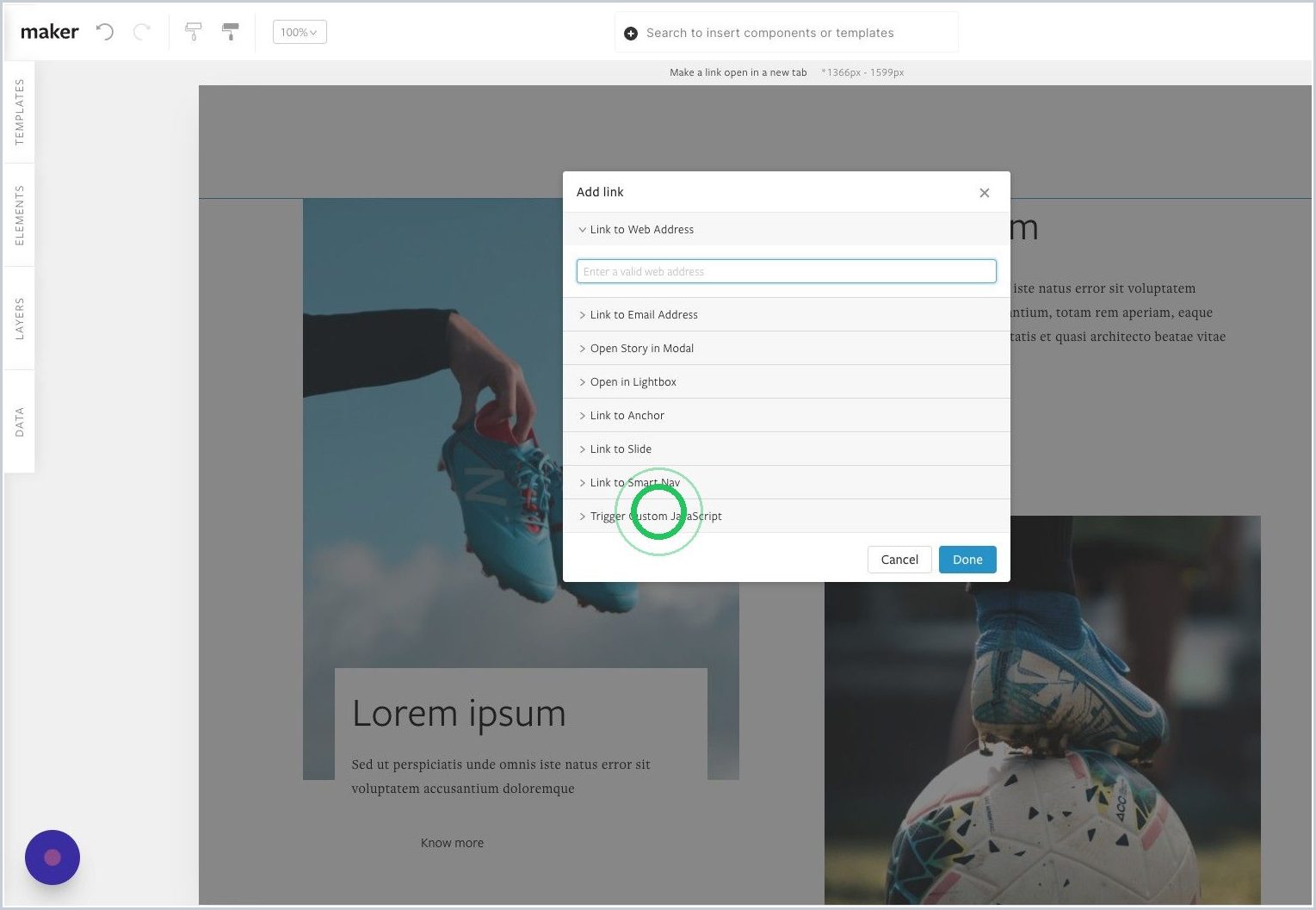Image resolution: width=1316 pixels, height=910 pixels.
Task: Open the Data side tab
Action: tap(19, 422)
